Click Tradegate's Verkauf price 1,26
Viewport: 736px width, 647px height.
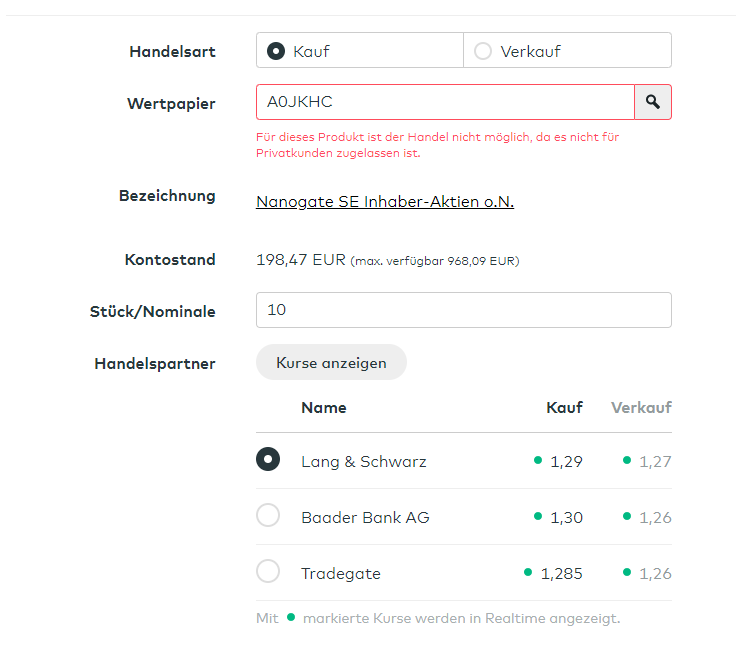pyautogui.click(x=655, y=574)
